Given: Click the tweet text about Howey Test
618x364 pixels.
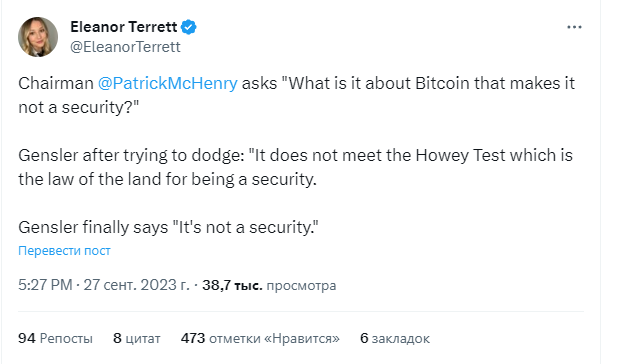Looking at the screenshot, I should pos(296,167).
